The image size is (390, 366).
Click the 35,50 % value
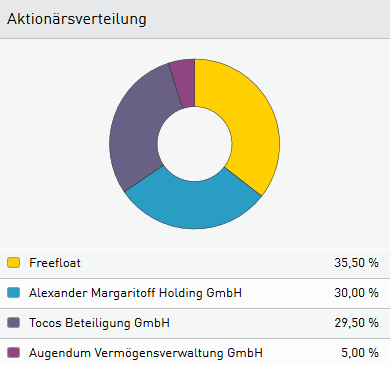(x=356, y=263)
